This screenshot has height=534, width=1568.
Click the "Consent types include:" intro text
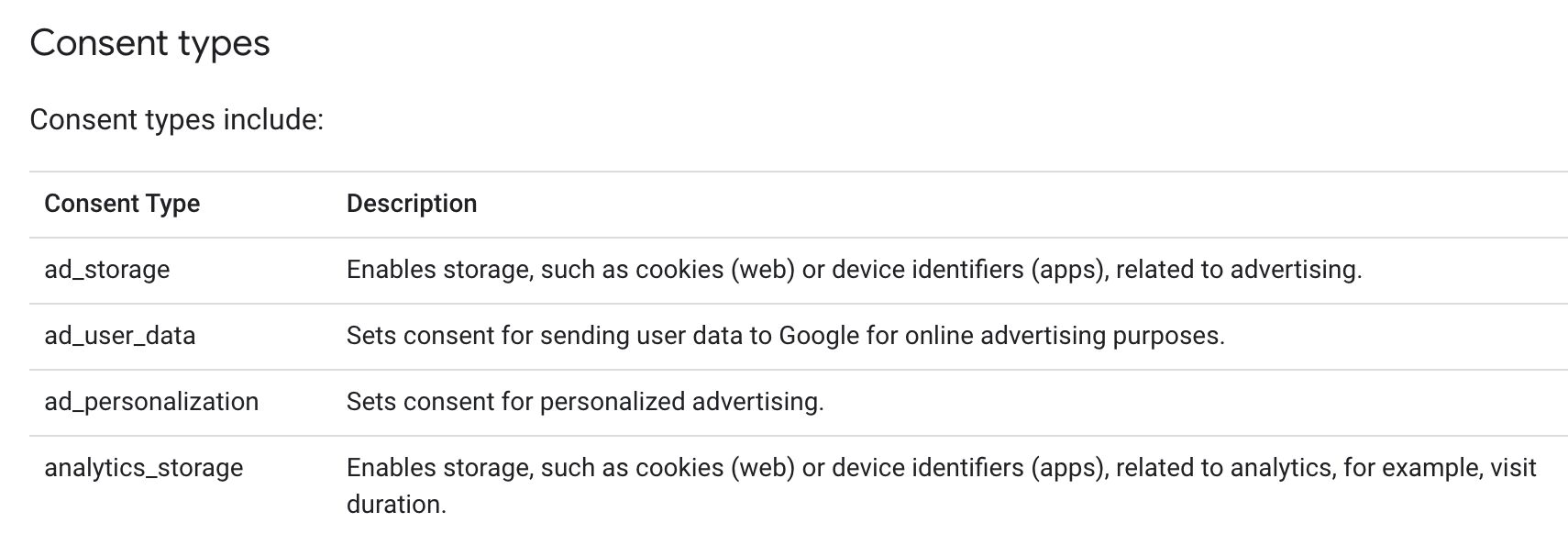(x=177, y=119)
